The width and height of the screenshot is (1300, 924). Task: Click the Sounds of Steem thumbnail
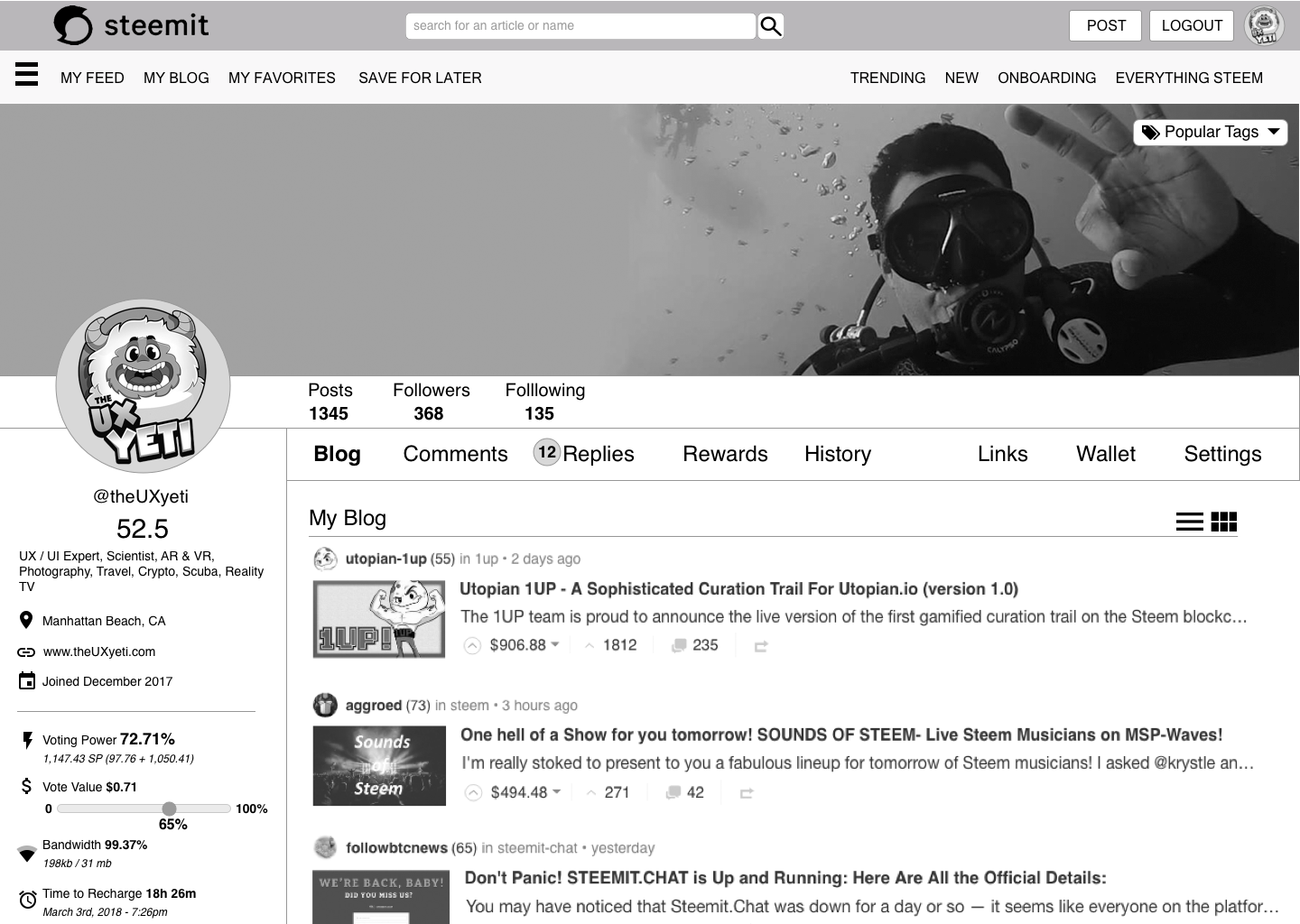tap(379, 766)
